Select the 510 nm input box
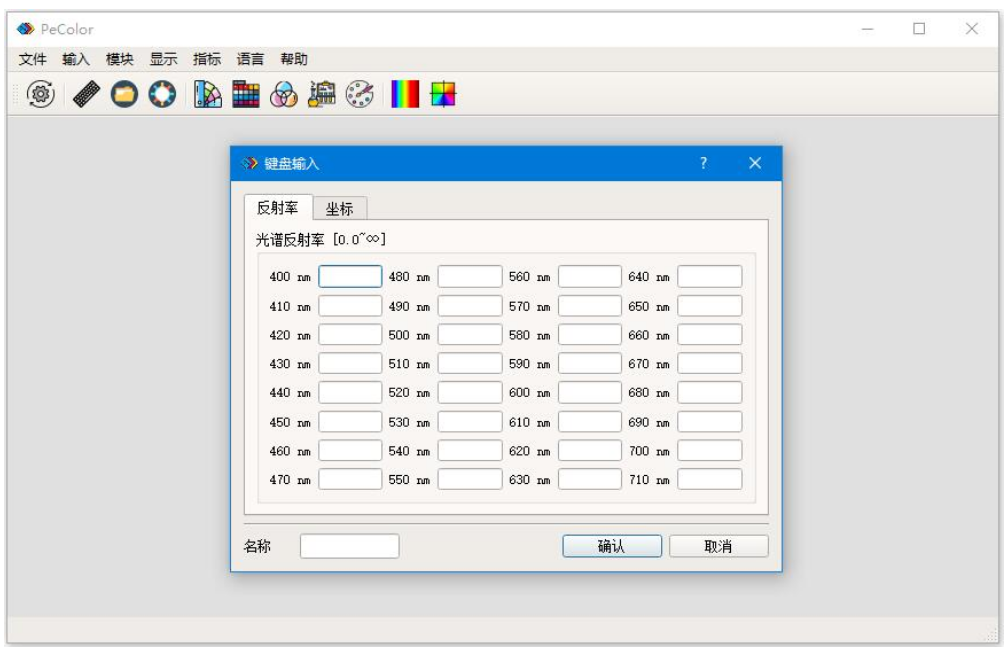Image resolution: width=1008 pixels, height=649 pixels. [470, 364]
